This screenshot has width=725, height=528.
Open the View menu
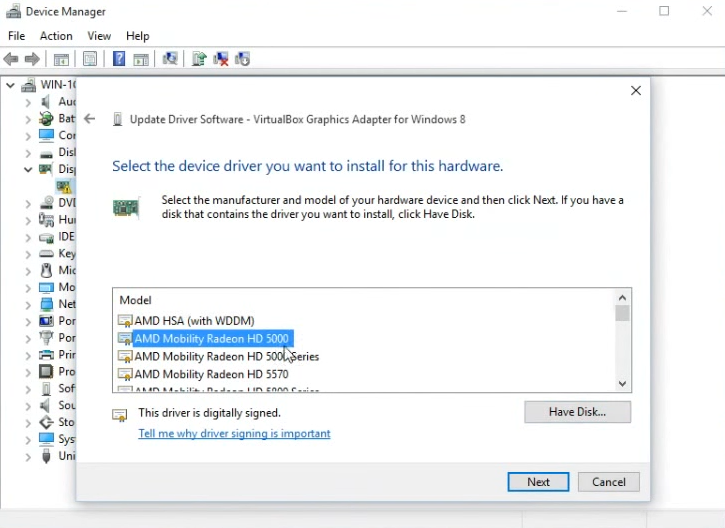point(99,36)
